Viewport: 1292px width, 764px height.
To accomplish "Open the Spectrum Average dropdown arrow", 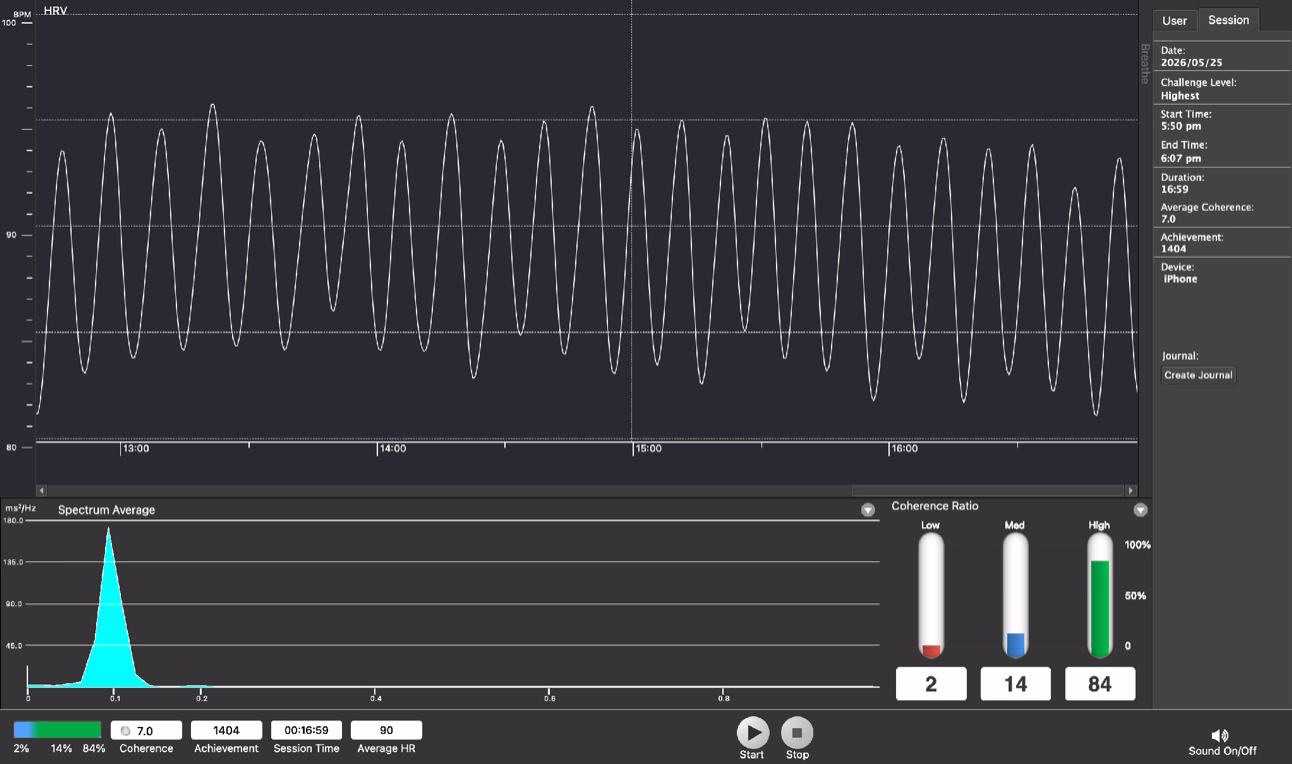I will coord(868,510).
